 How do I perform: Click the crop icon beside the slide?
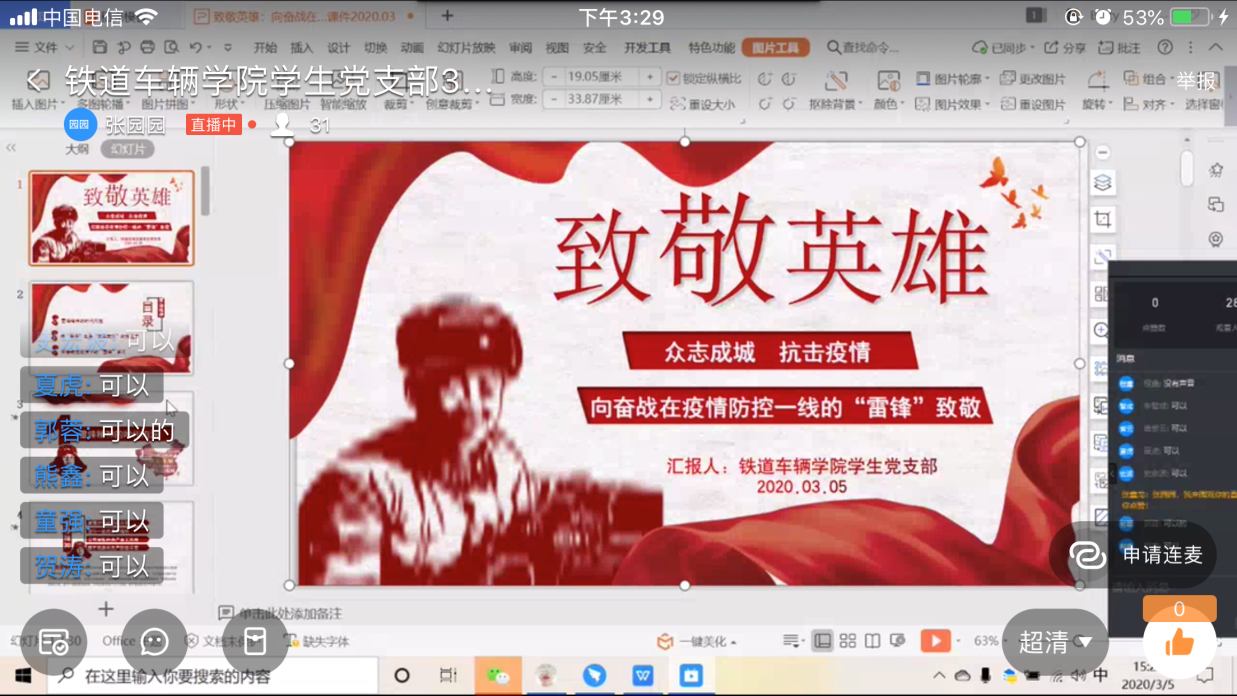click(1103, 220)
